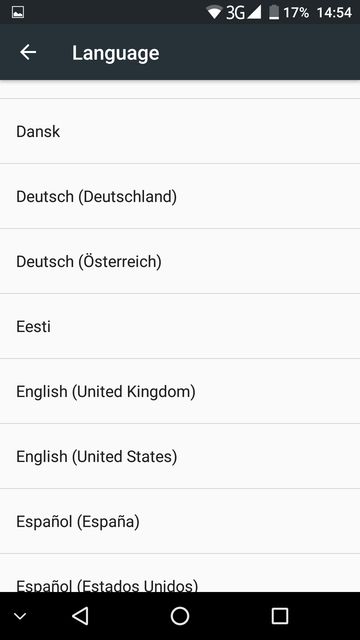Viewport: 360px width, 640px height.
Task: Tap the 17% battery percentage text
Action: 296,13
